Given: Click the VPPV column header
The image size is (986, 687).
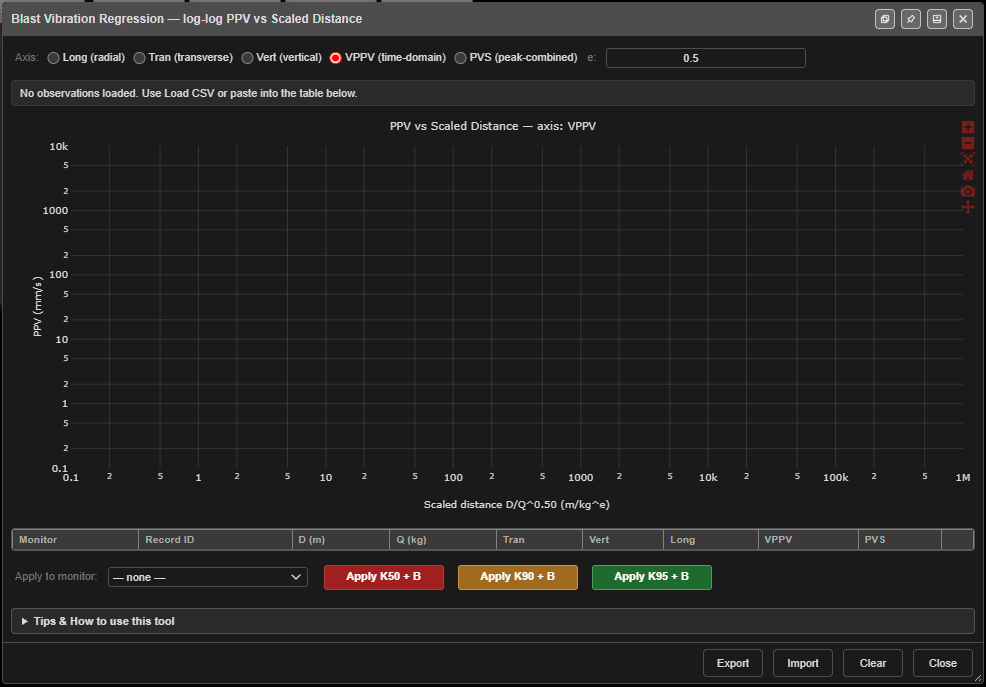Looking at the screenshot, I should [x=808, y=540].
